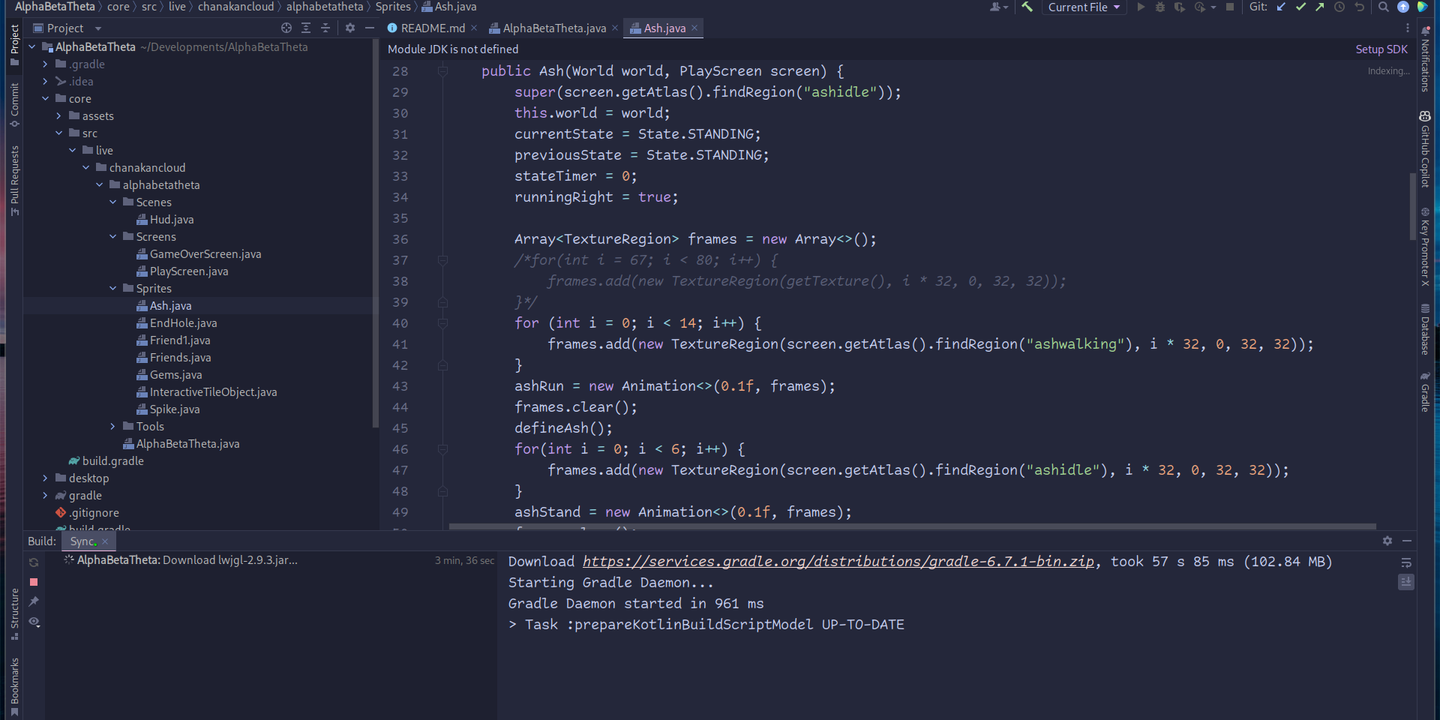This screenshot has width=1440, height=720.
Task: Stop the Gradle sync with red square
Action: click(34, 582)
